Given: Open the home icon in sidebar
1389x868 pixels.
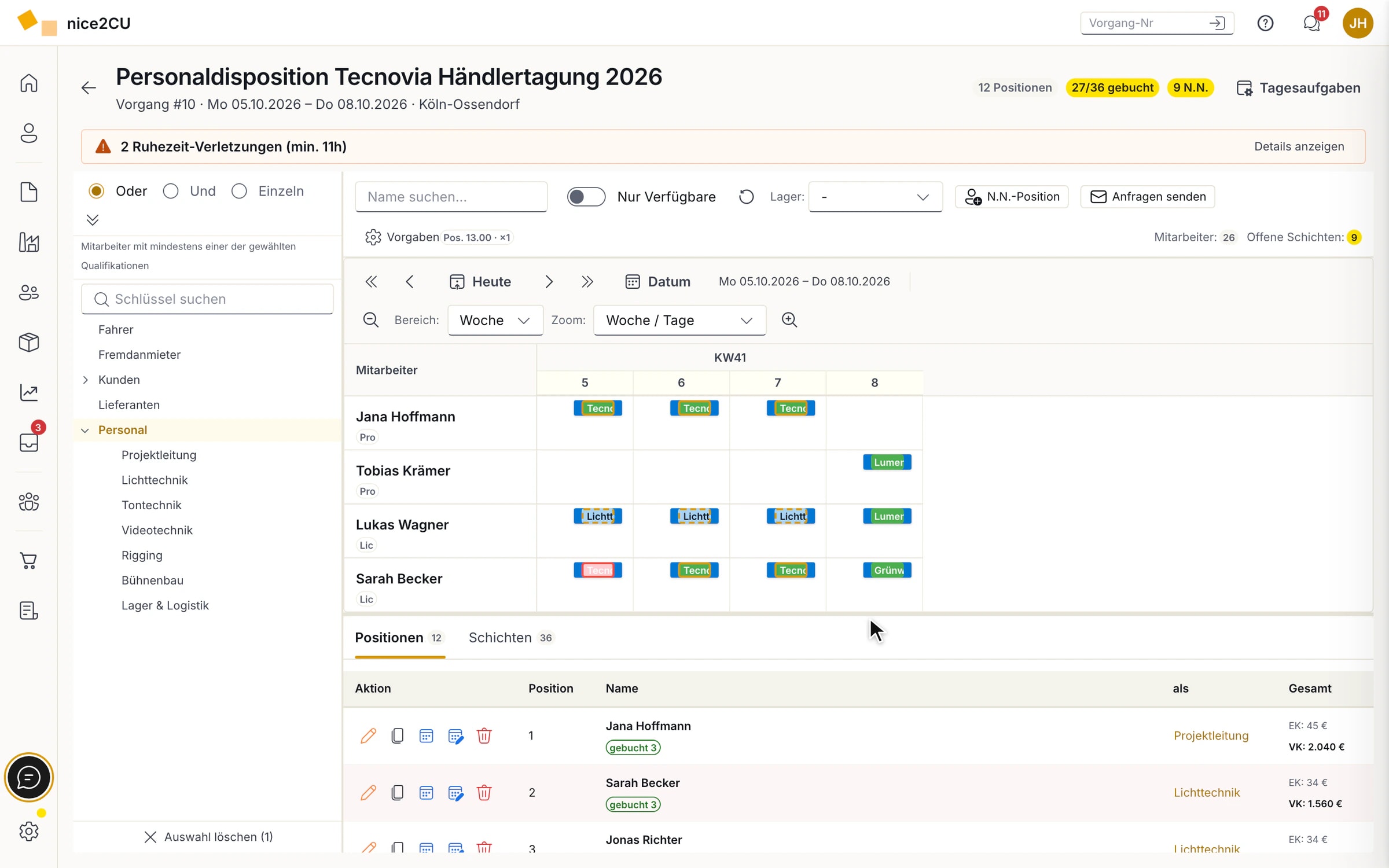Looking at the screenshot, I should [x=29, y=83].
